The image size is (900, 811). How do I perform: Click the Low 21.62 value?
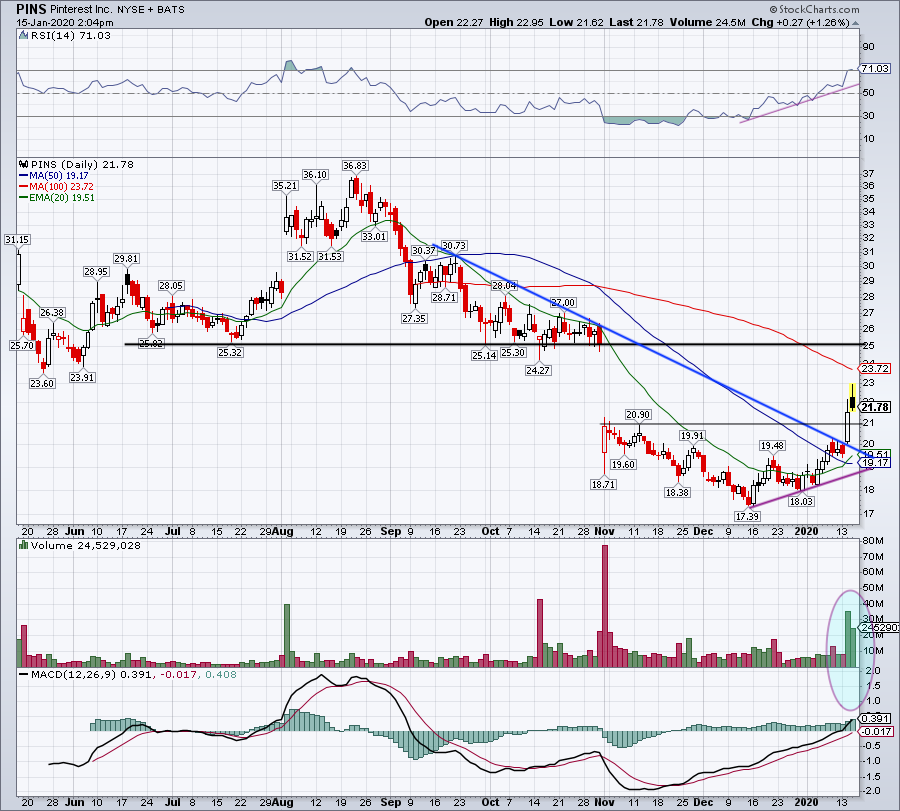point(576,22)
